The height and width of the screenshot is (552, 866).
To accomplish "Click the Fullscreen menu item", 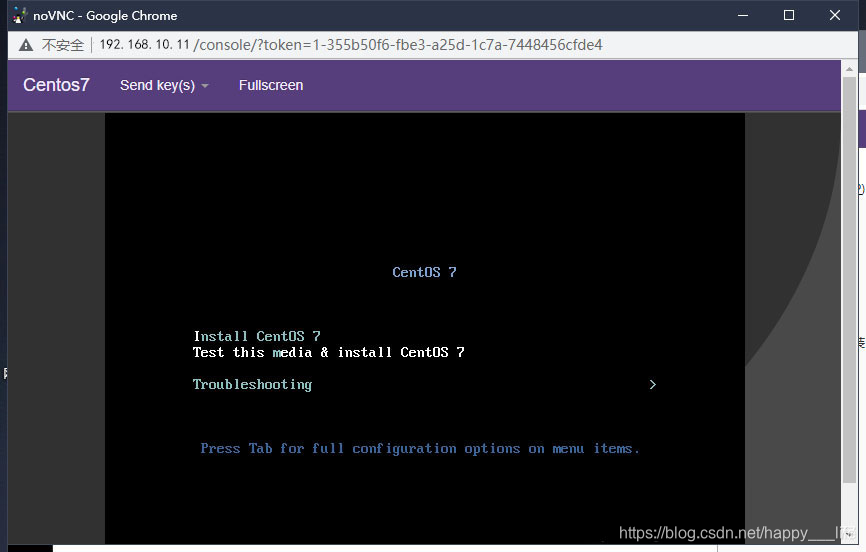I will click(271, 86).
